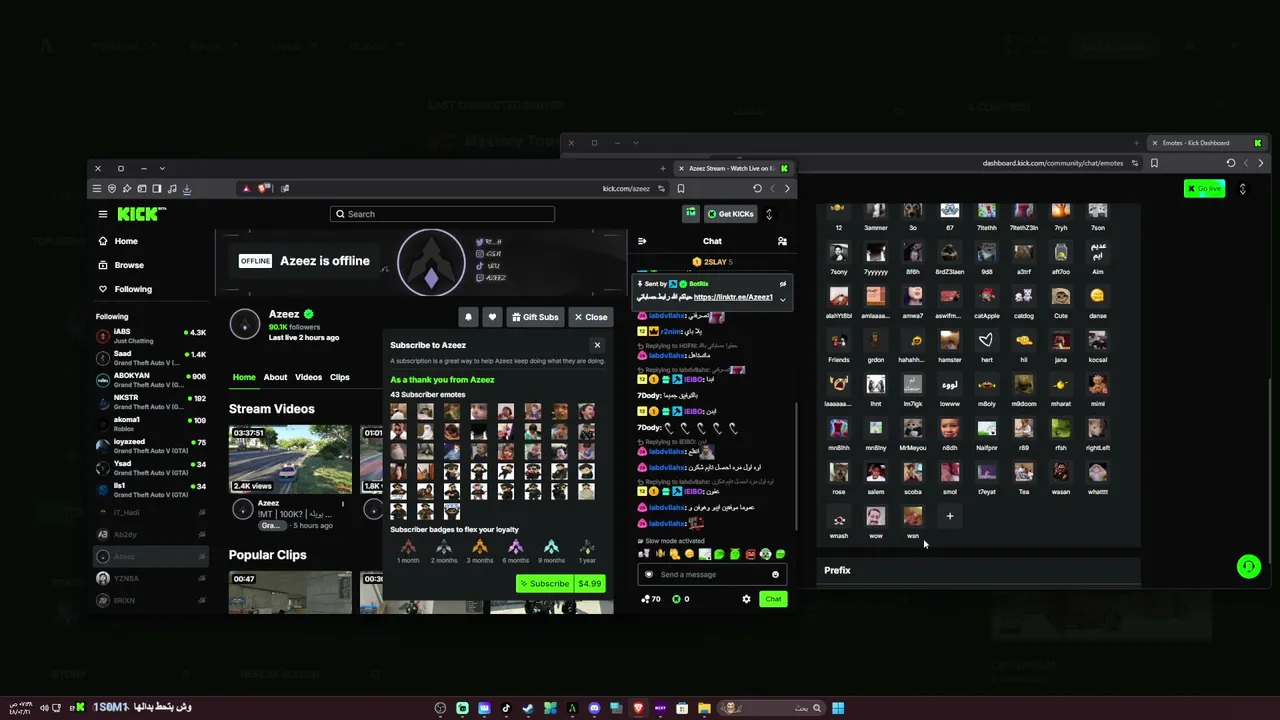Click the 2SLAY leaderboard entry in chat
This screenshot has height=720, width=1280.
[x=712, y=262]
